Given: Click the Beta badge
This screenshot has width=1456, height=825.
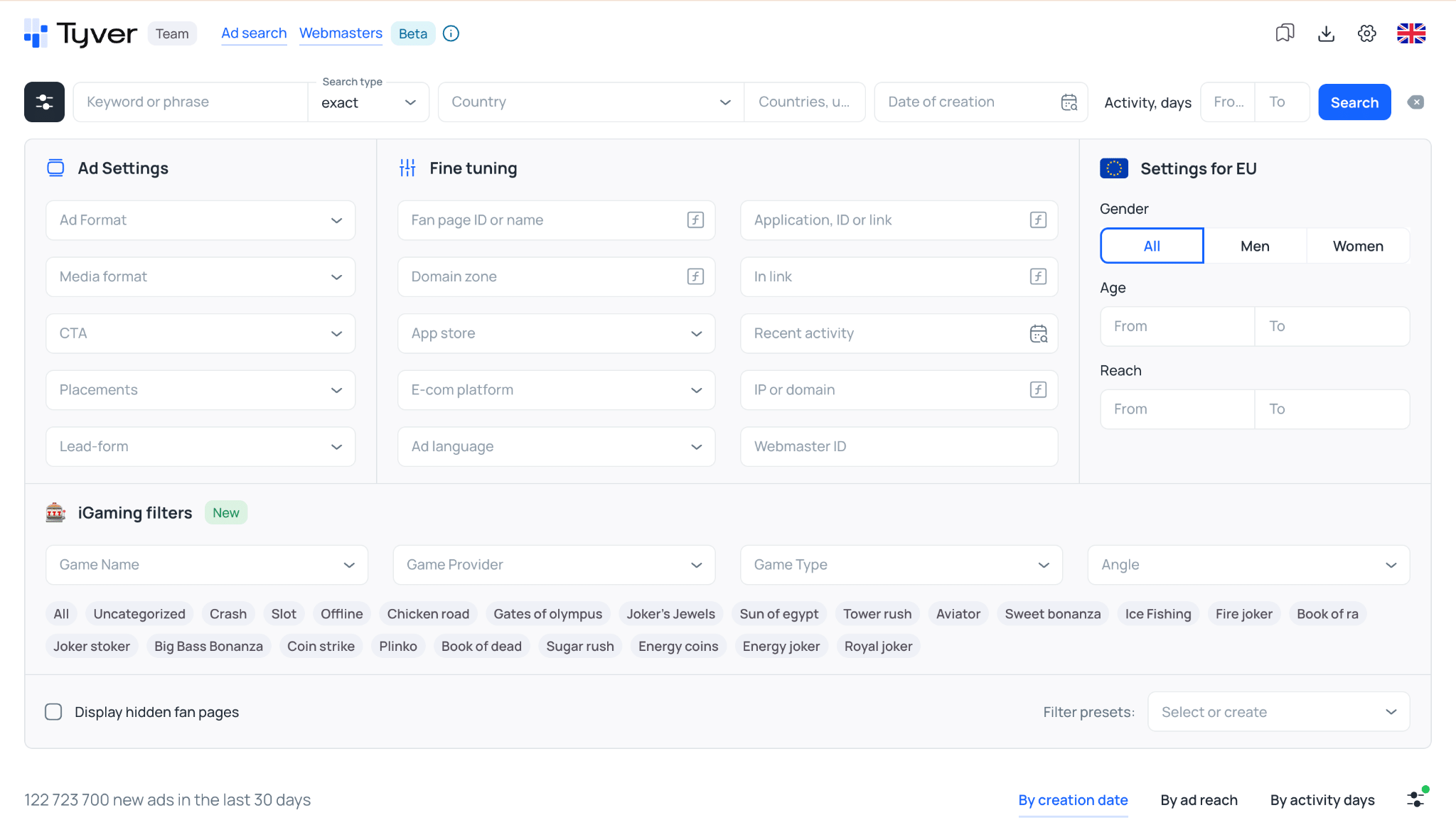Looking at the screenshot, I should pyautogui.click(x=412, y=33).
